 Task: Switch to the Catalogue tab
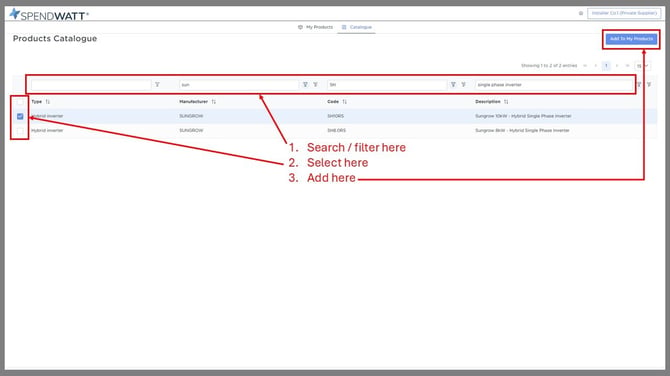coord(356,27)
